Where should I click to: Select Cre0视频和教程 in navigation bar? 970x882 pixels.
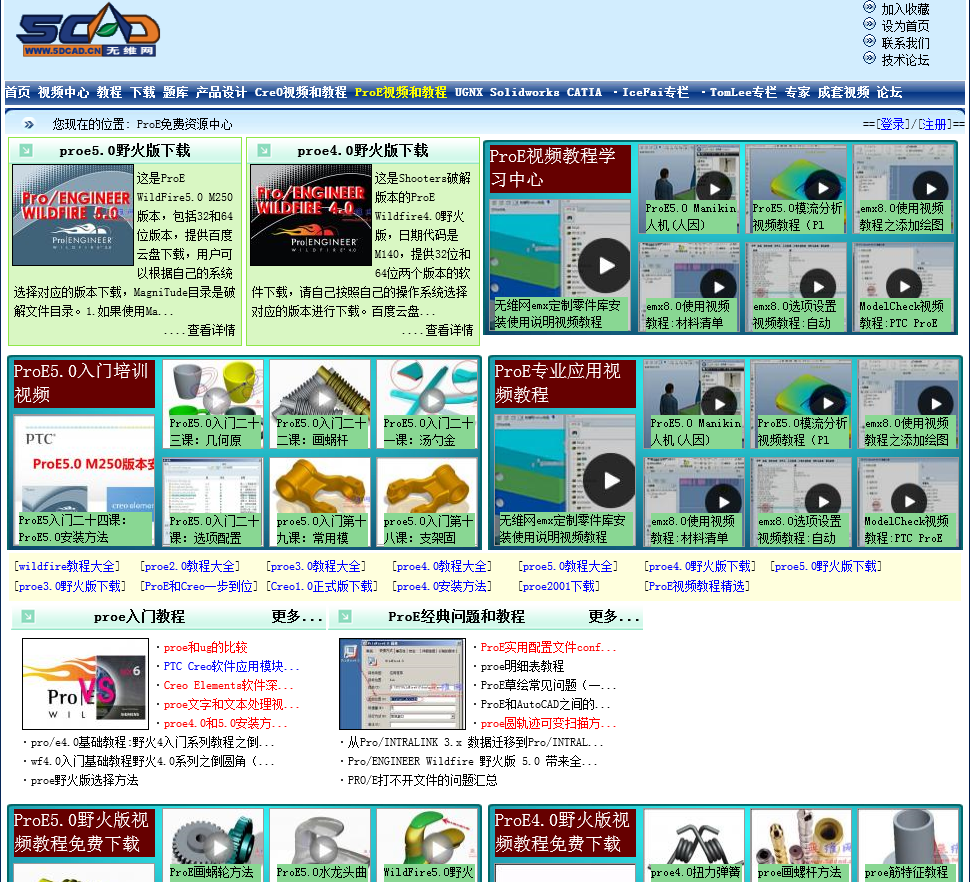[301, 92]
